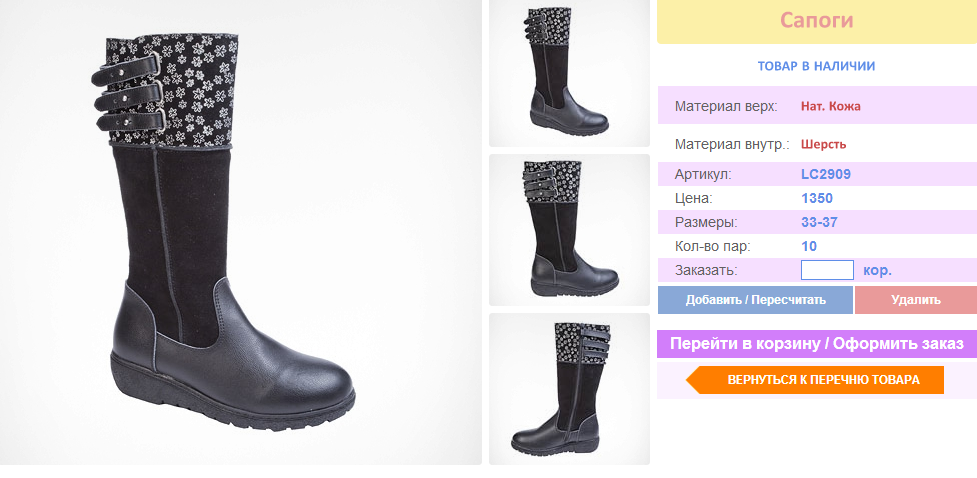Select the Шерсть inner material value
Image resolution: width=977 pixels, height=478 pixels.
[x=823, y=145]
